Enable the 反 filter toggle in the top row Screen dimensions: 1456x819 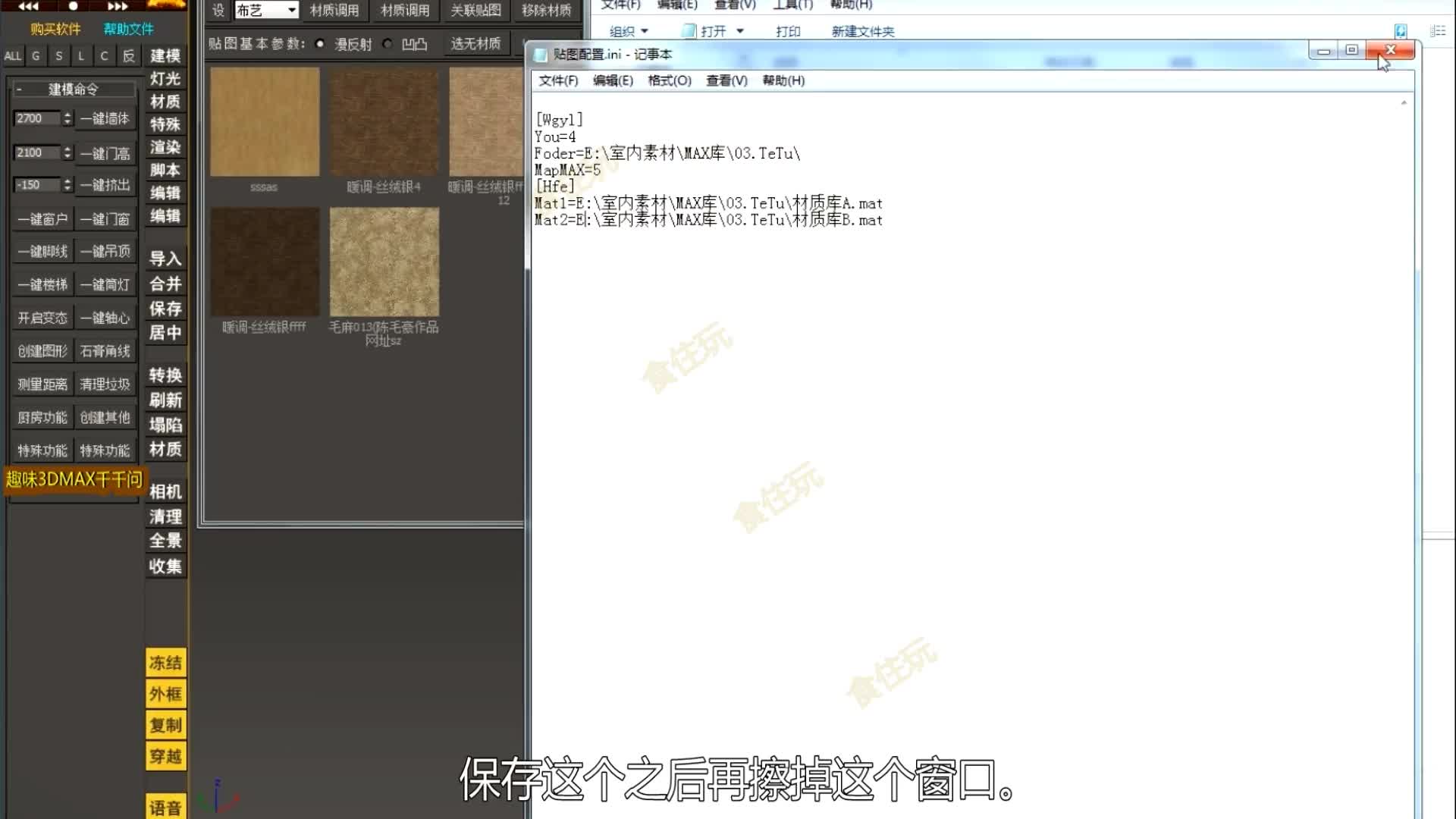129,55
